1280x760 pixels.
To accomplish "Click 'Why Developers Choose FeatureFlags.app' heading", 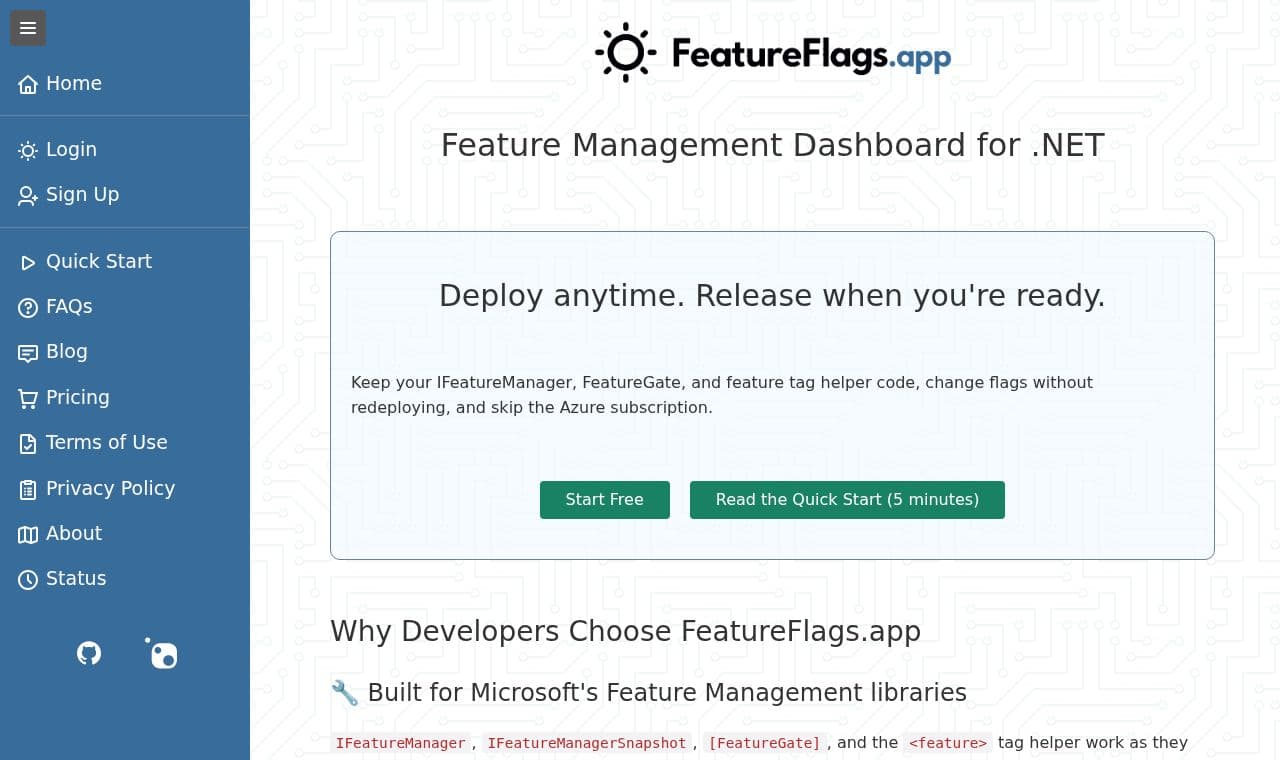I will tap(625, 632).
